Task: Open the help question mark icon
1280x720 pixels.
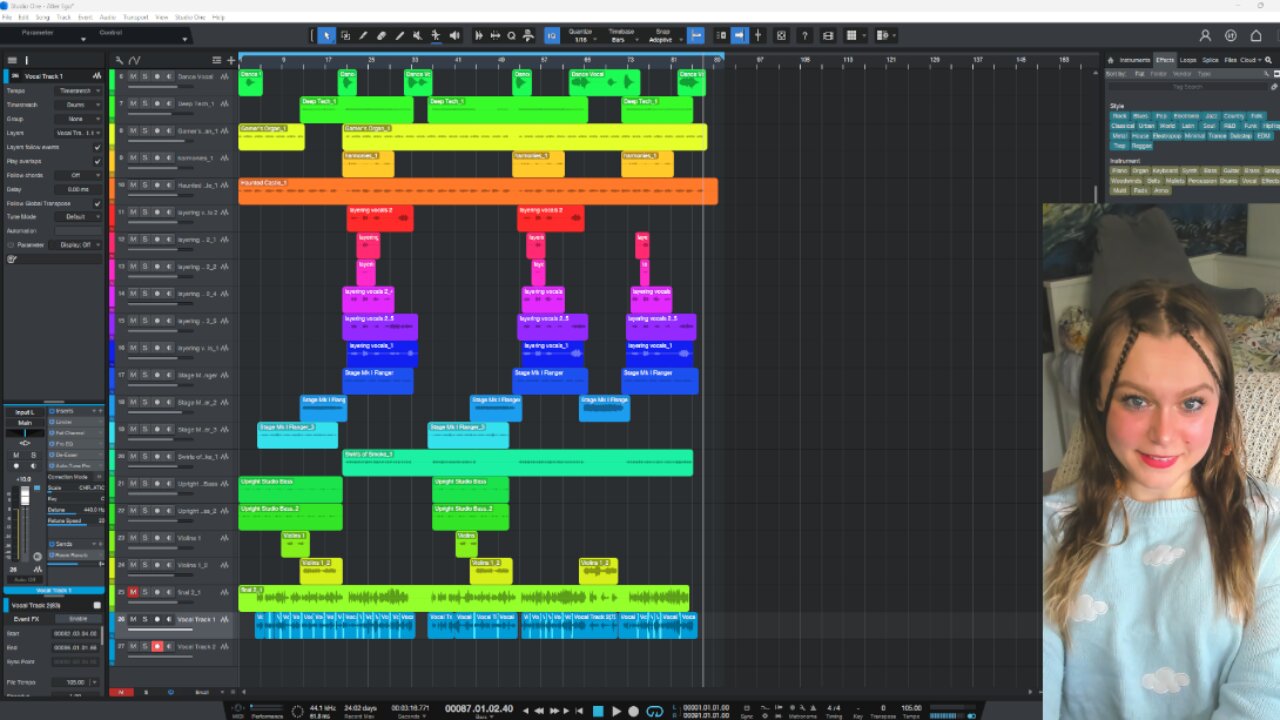Action: pyautogui.click(x=804, y=36)
